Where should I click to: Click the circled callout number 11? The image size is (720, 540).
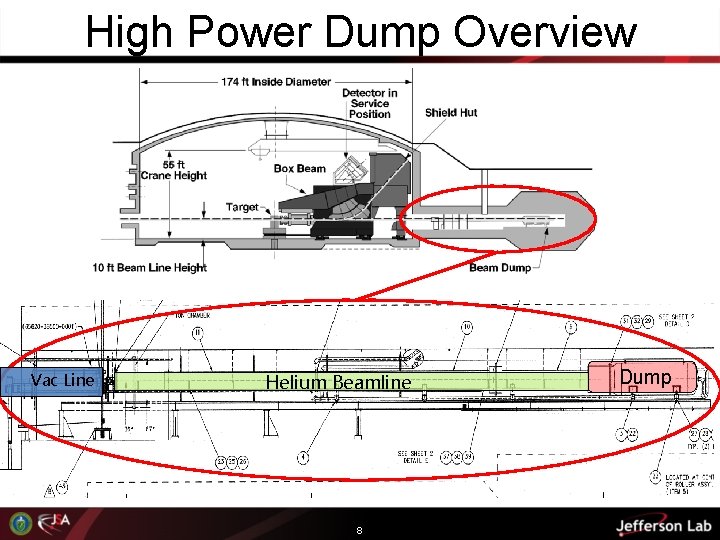[197, 333]
